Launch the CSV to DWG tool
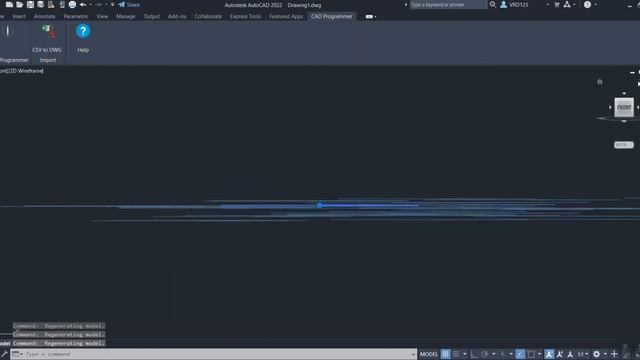This screenshot has width=640, height=360. tap(47, 38)
